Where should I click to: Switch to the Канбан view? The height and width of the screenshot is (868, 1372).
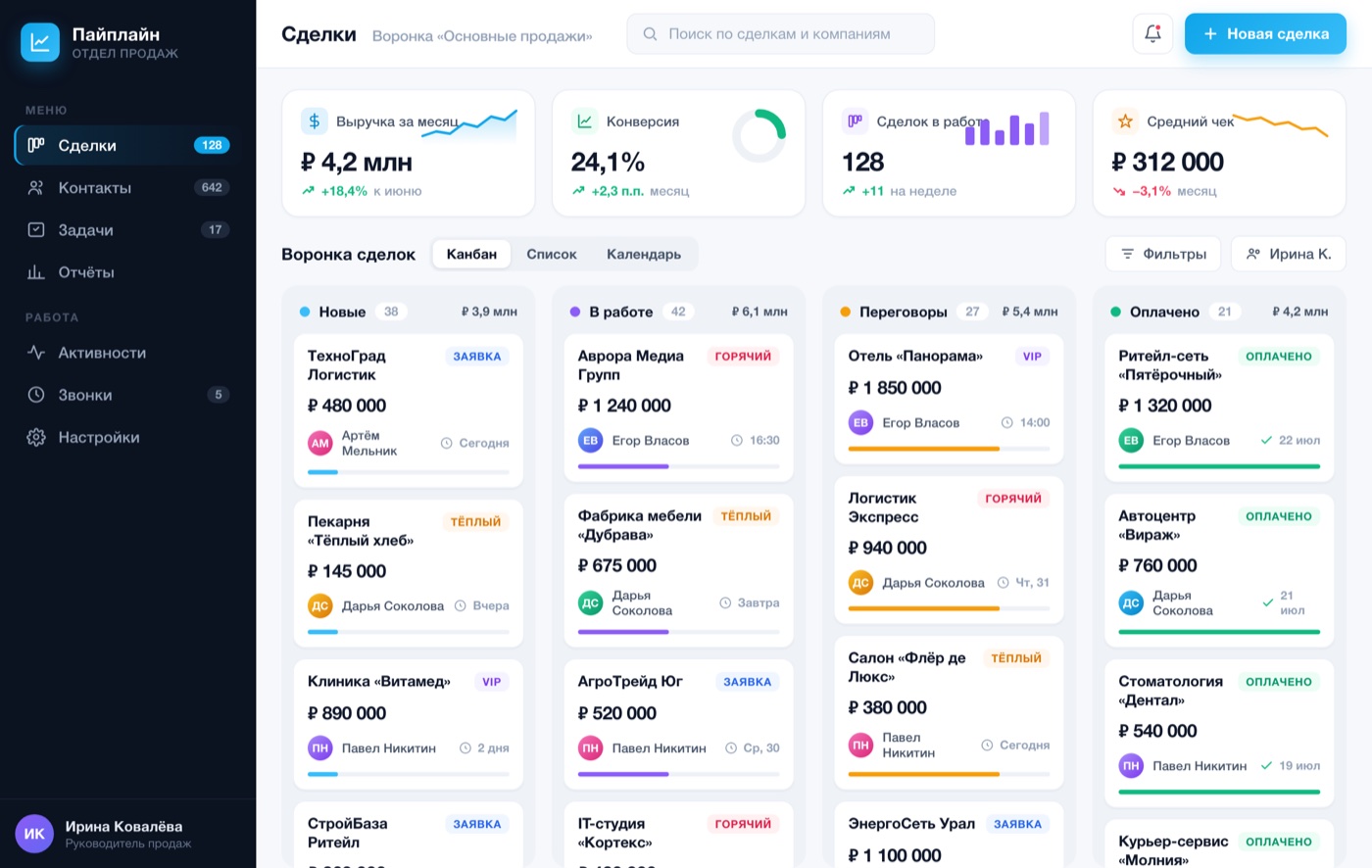(471, 254)
